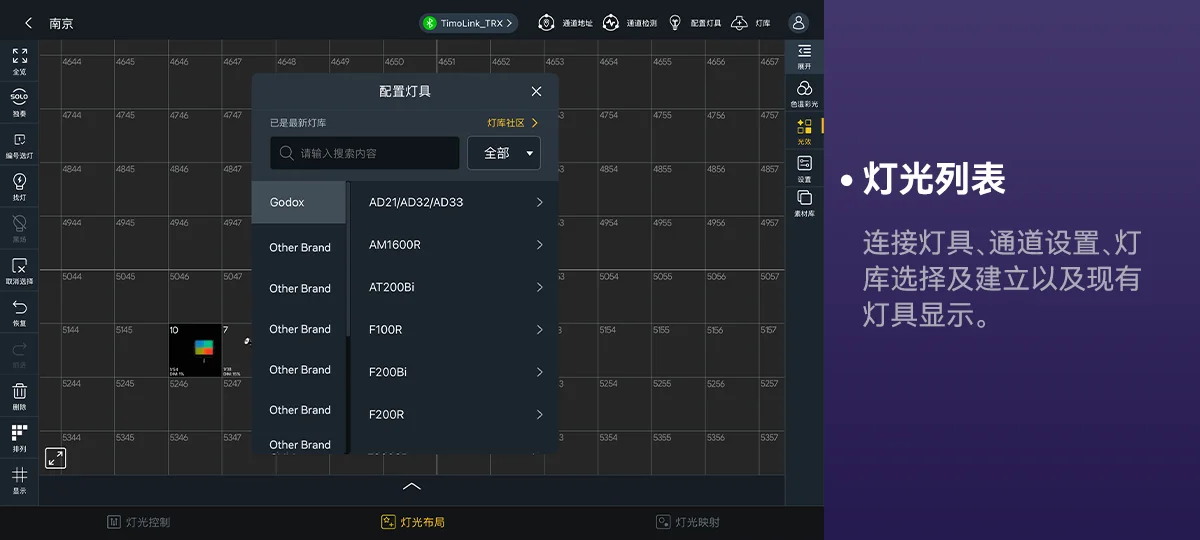Open the 排列 arrange tool
Screen dimensions: 1200x540
(19, 437)
